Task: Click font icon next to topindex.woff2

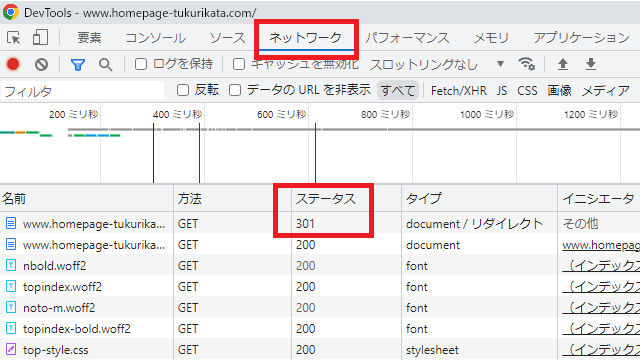Action: click(x=11, y=287)
